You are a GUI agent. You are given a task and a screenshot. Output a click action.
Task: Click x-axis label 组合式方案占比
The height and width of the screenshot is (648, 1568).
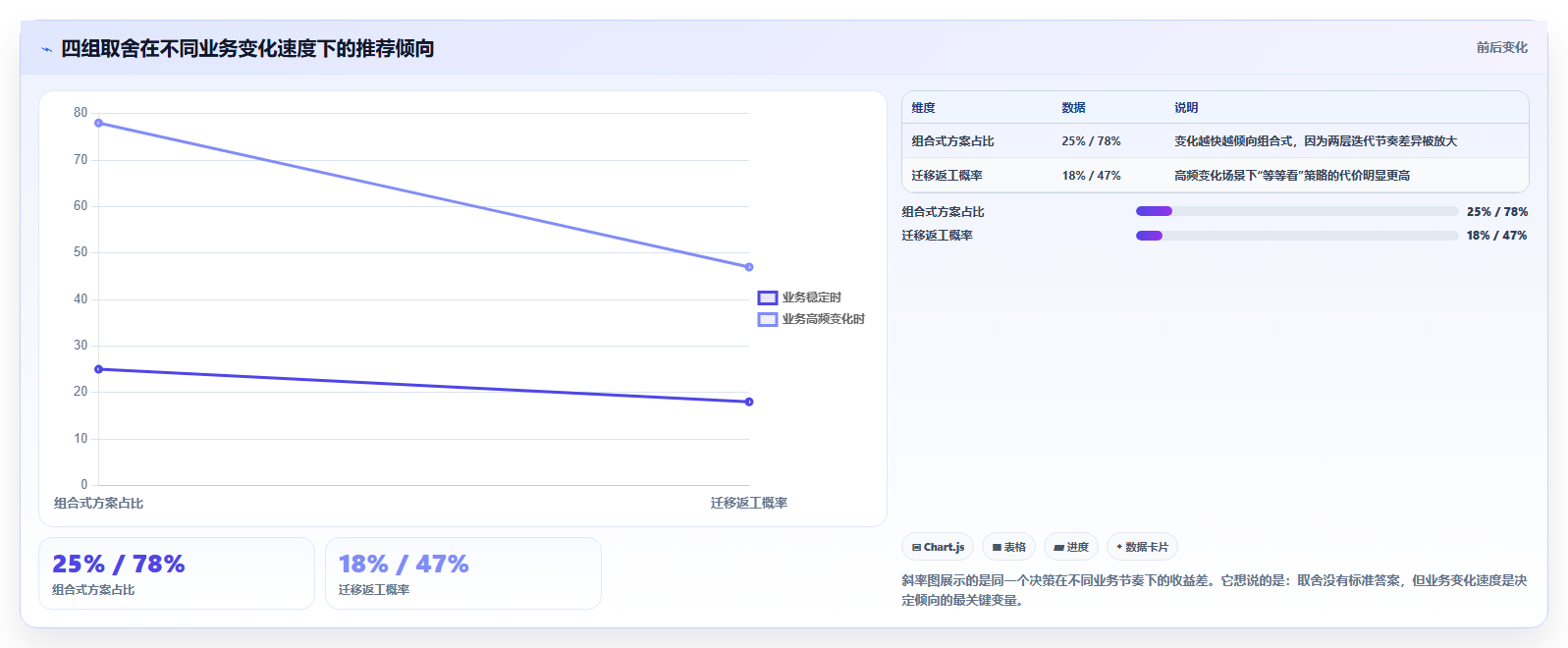click(98, 503)
